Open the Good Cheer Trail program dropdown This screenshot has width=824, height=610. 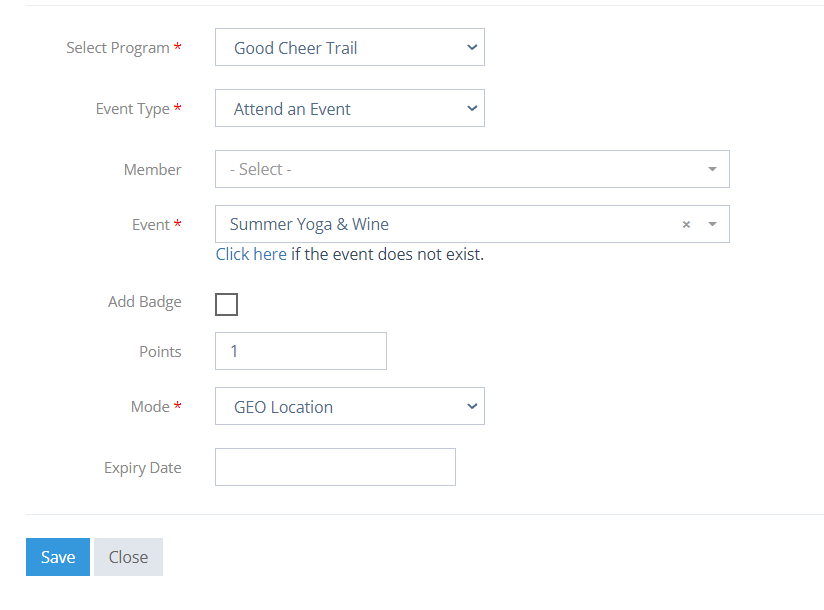point(349,47)
